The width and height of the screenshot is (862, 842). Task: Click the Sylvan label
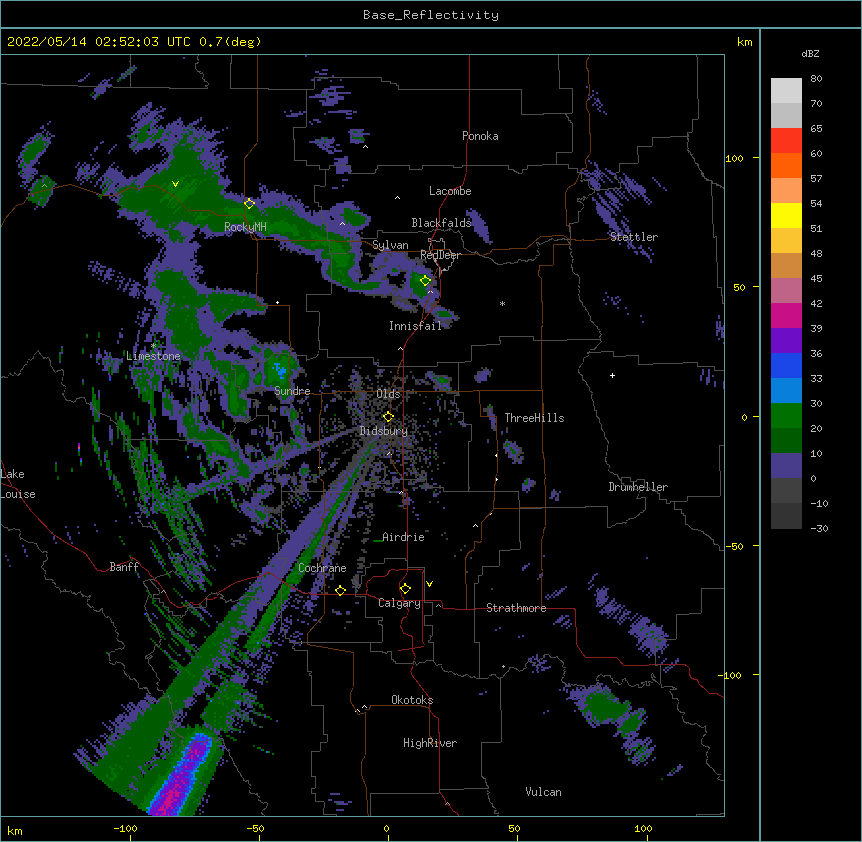(x=390, y=245)
